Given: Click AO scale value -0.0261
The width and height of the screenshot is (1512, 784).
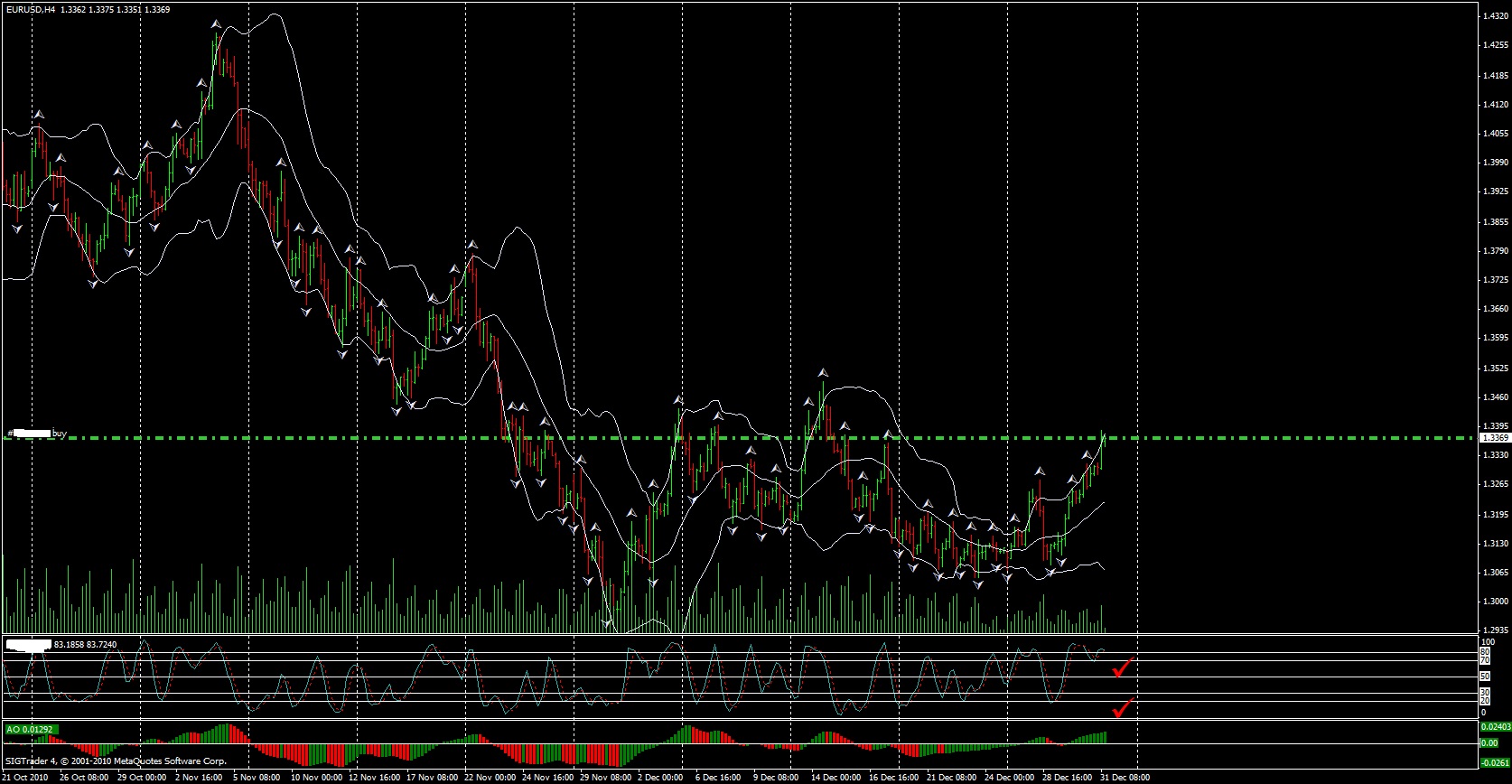Looking at the screenshot, I should point(1495,762).
